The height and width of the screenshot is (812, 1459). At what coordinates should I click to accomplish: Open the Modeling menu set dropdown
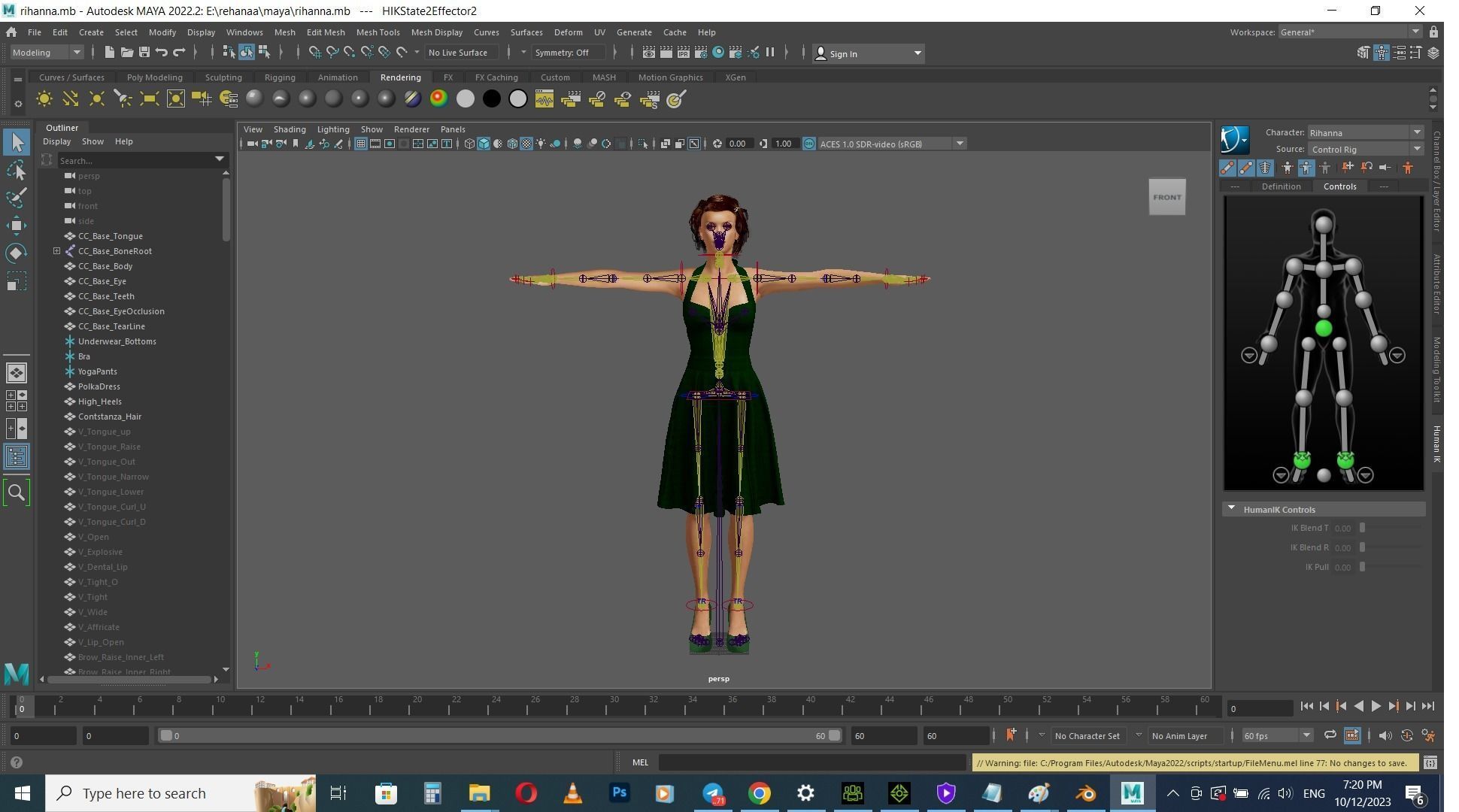pos(47,53)
